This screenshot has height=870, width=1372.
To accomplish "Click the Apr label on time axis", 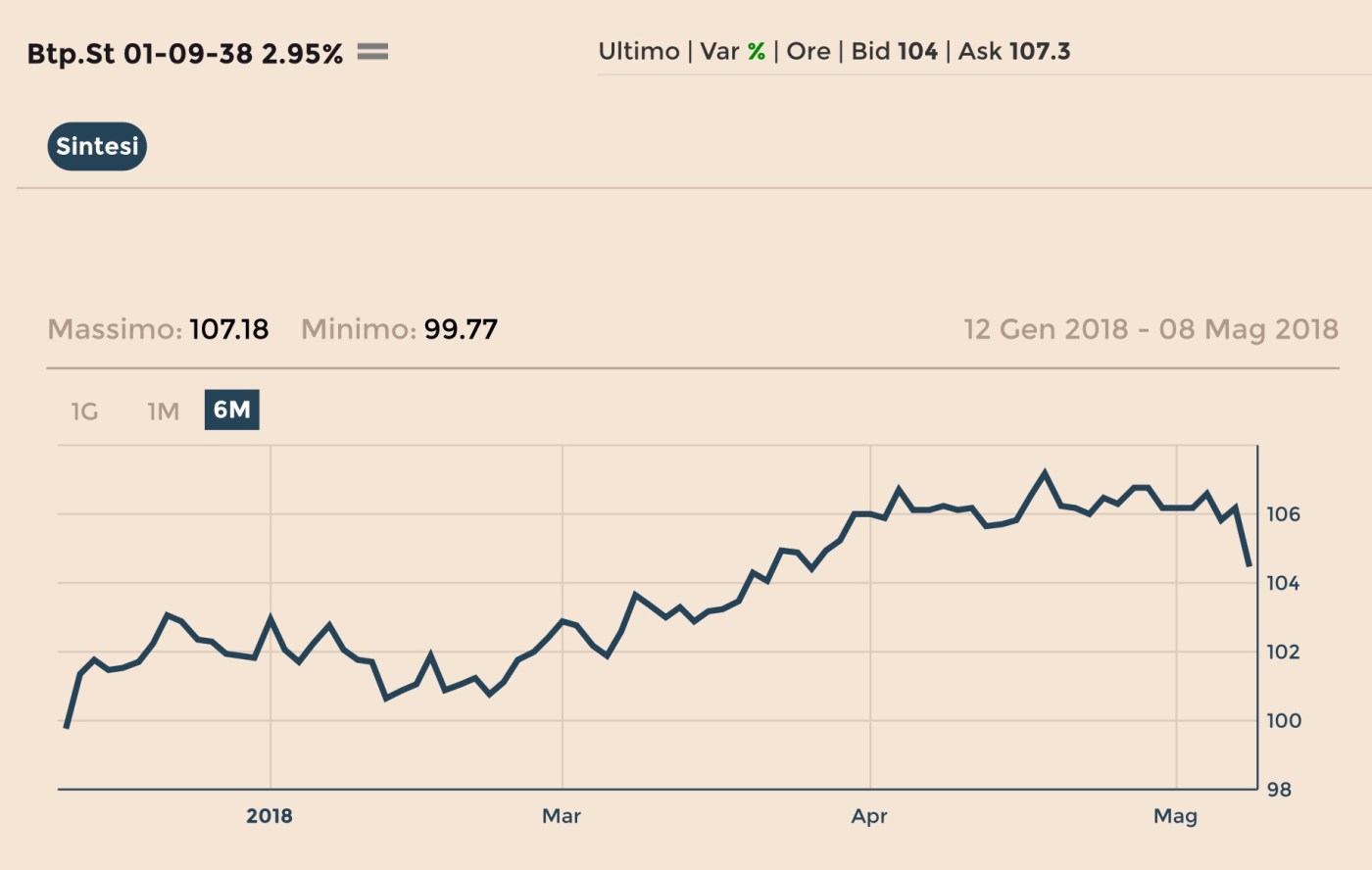I will (869, 816).
